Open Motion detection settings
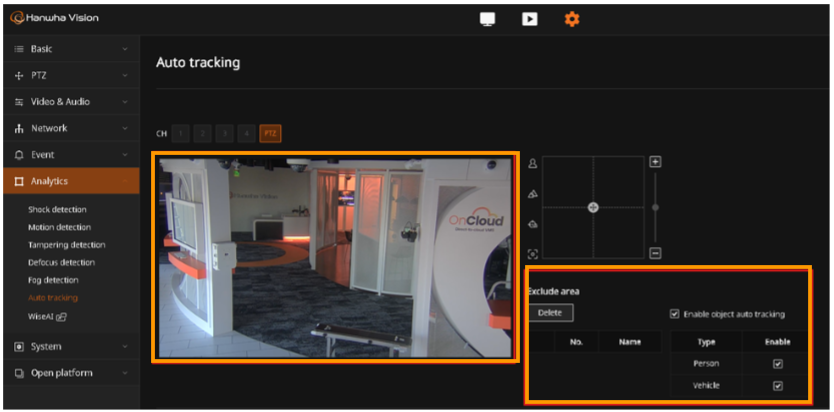Image resolution: width=834 pixels, height=412 pixels. (60, 227)
